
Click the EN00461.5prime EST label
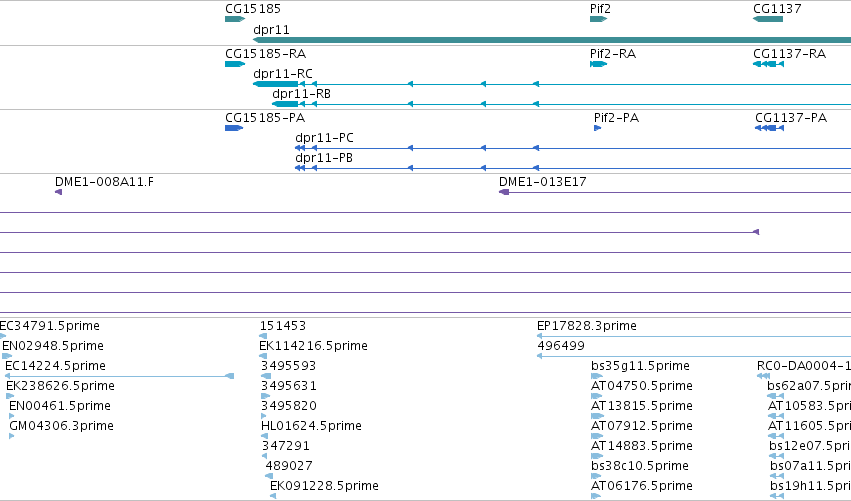[60, 406]
